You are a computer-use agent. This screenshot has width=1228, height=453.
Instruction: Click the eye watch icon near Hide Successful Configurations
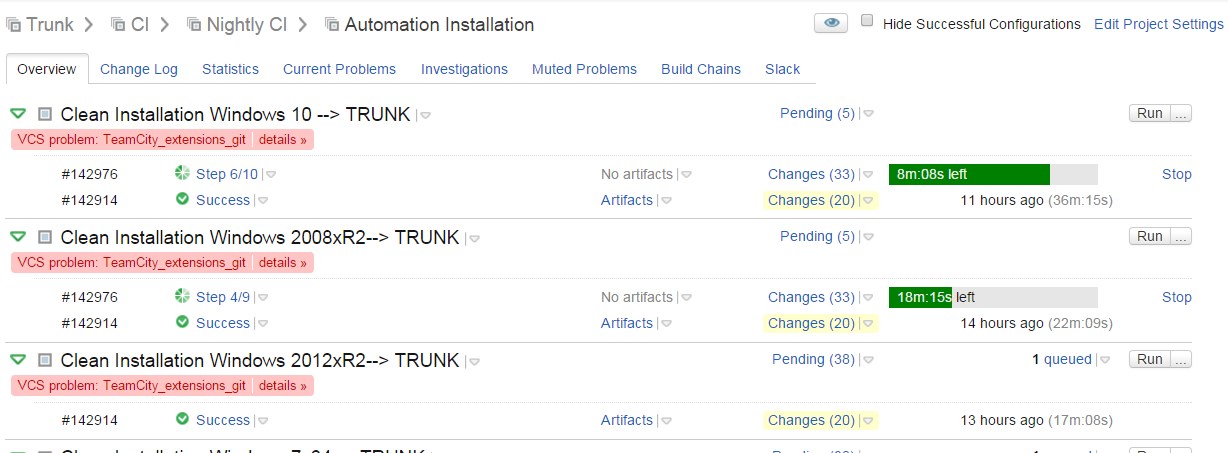tap(831, 24)
